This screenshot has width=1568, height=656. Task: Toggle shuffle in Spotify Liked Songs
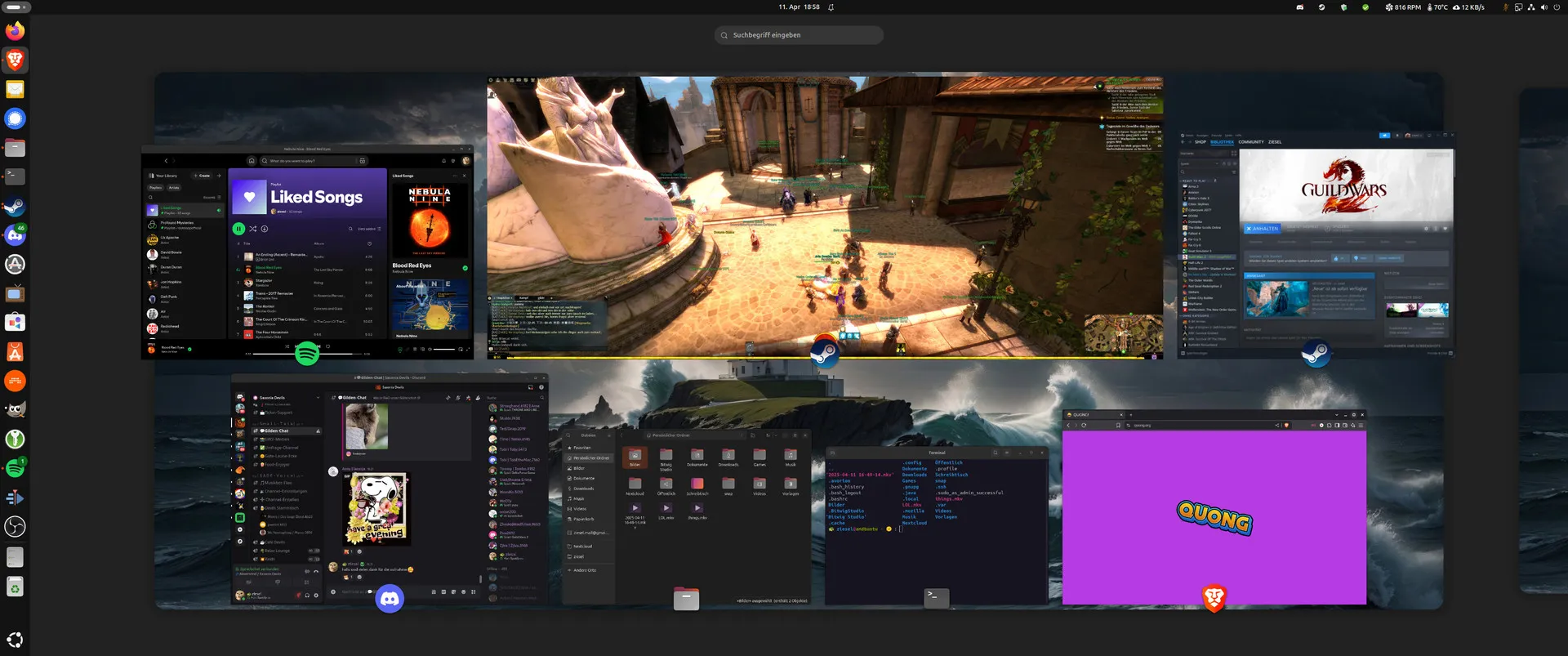[252, 229]
